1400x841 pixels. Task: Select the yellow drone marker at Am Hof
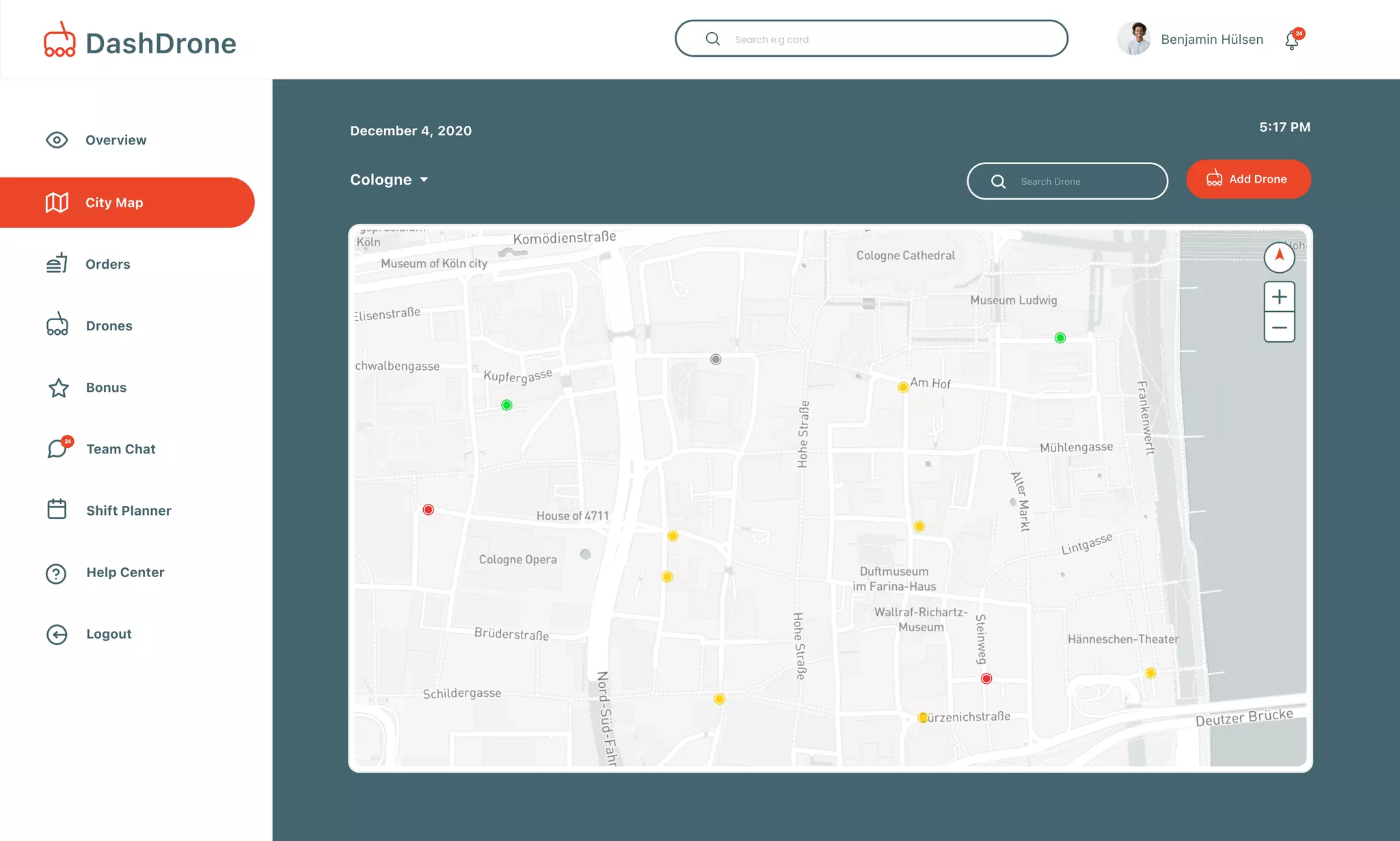tap(903, 387)
